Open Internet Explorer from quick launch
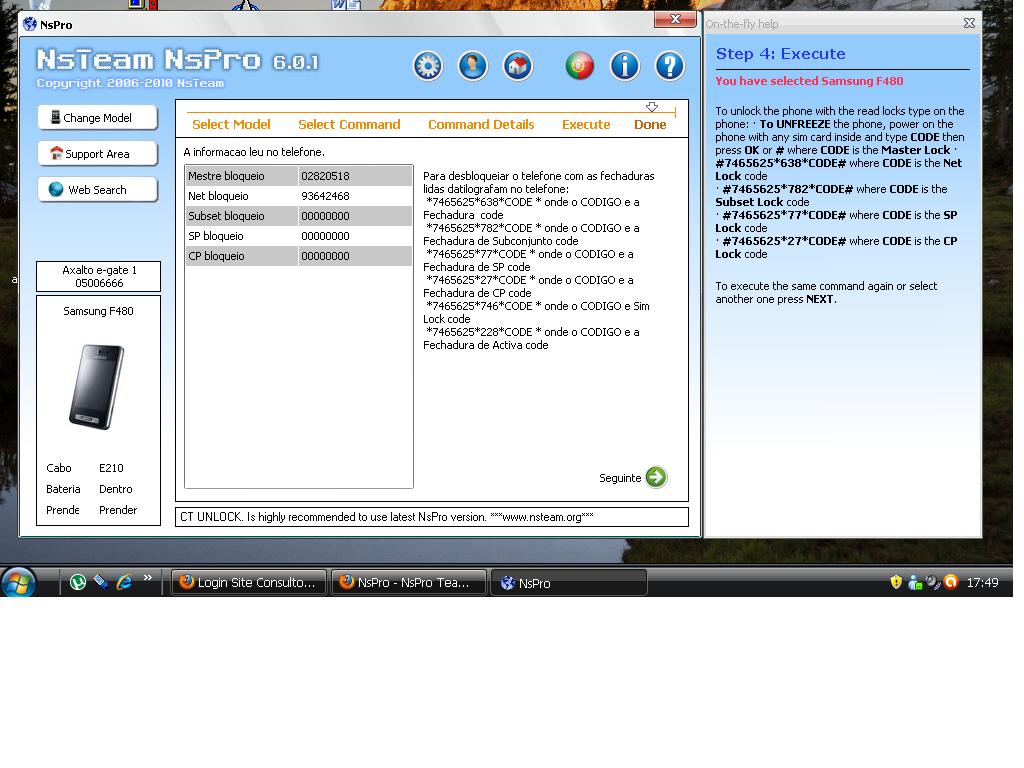This screenshot has width=1024, height=768. pyautogui.click(x=124, y=582)
